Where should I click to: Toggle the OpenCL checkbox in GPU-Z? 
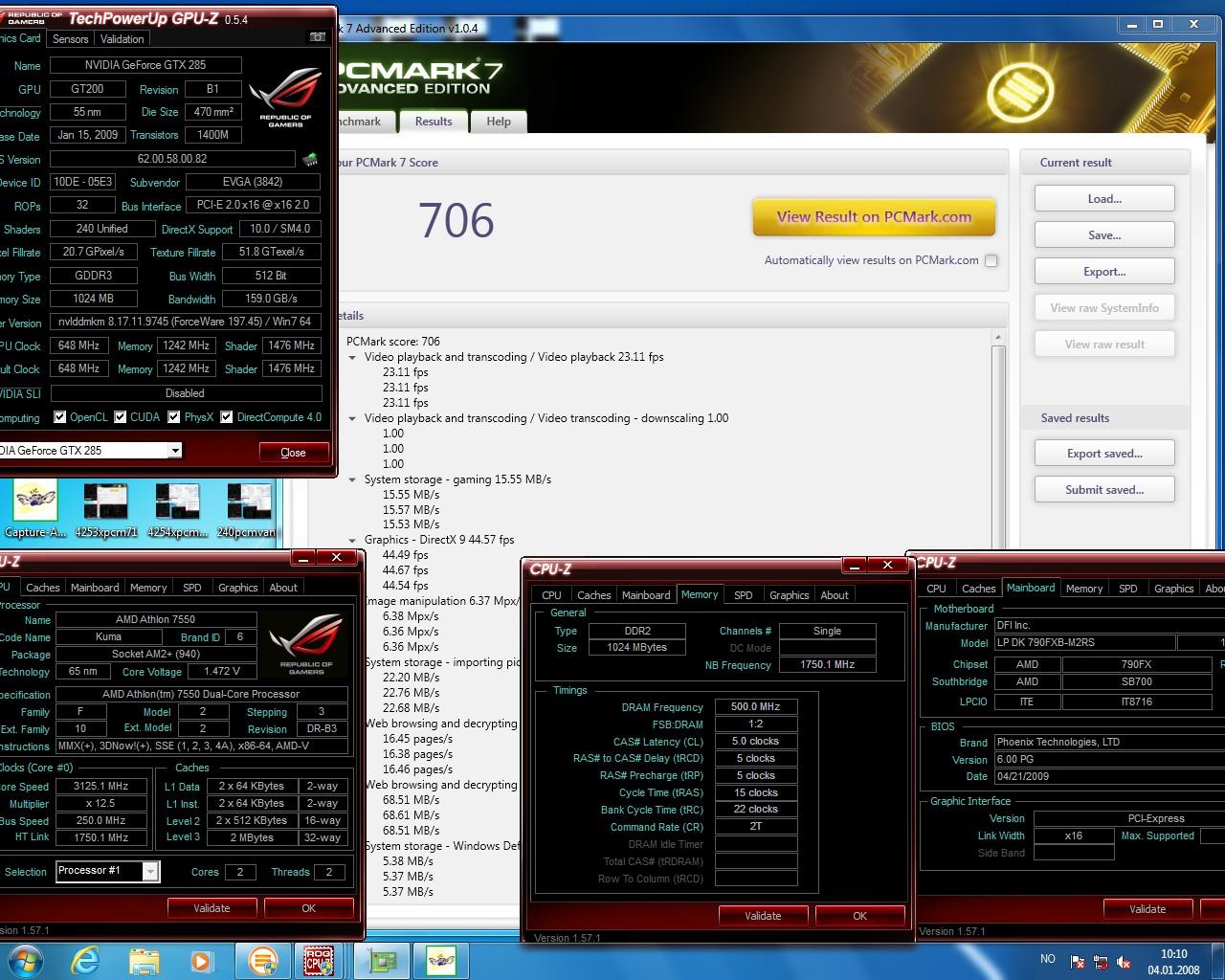coord(60,417)
